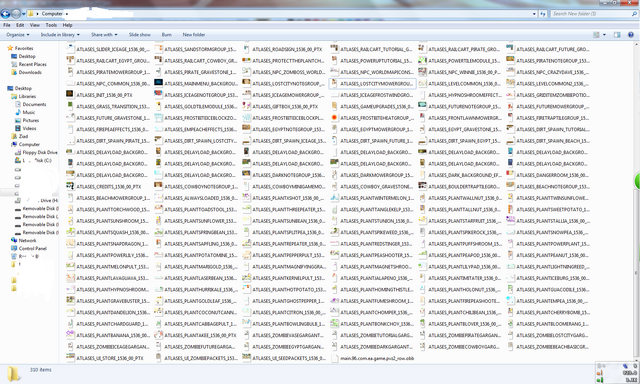This screenshot has height=384, width=640.
Task: Select the main.96.com.ea.game.pvz2_row.obb file
Action: pyautogui.click(x=372, y=358)
